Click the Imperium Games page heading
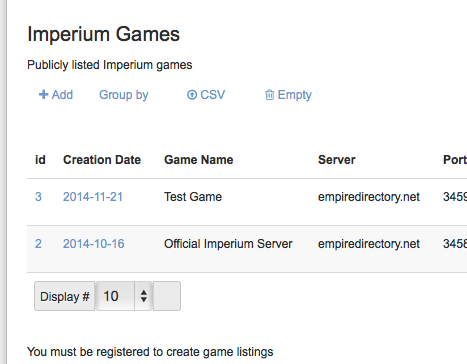The height and width of the screenshot is (364, 467). [104, 34]
